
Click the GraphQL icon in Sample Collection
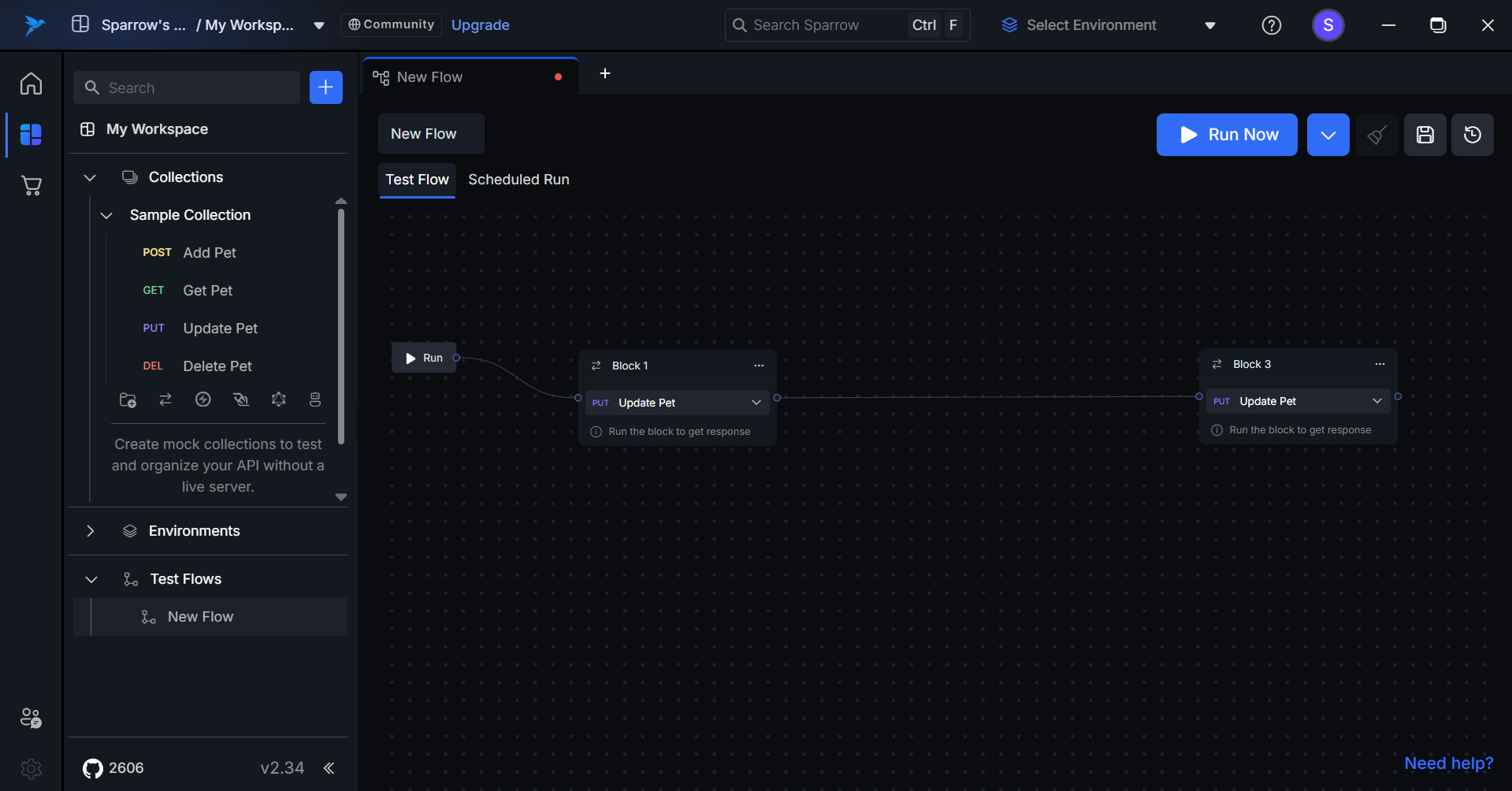279,400
